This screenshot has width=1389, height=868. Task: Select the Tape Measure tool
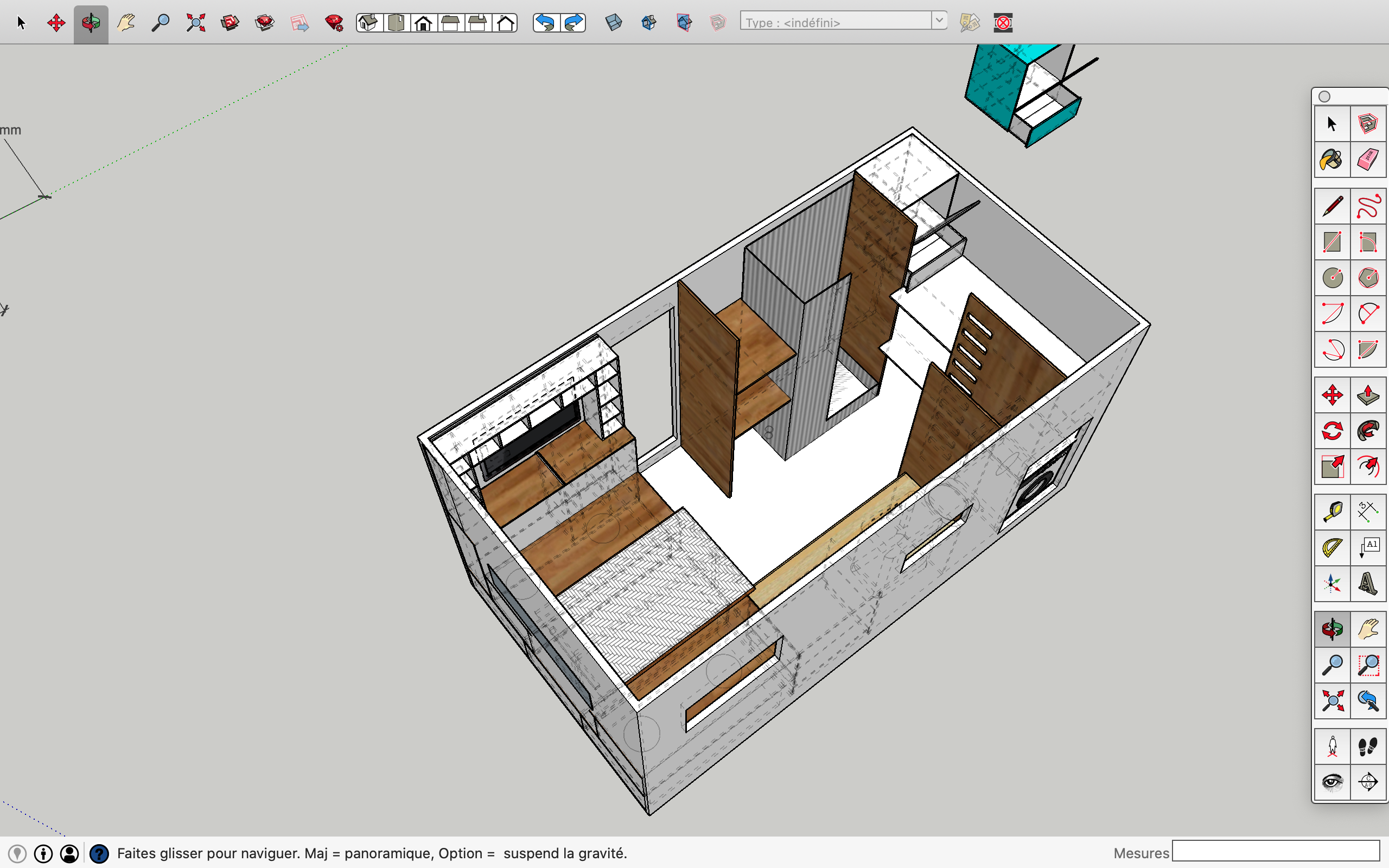[x=1331, y=511]
